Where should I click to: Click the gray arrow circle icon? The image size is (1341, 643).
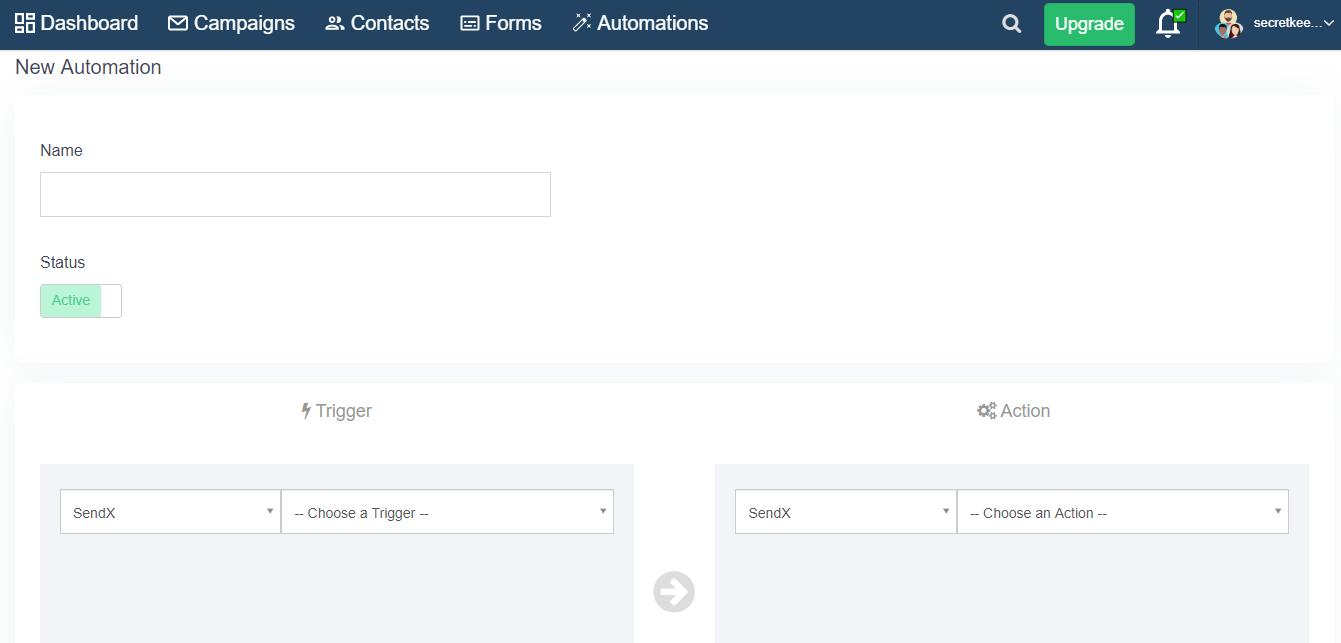[674, 591]
